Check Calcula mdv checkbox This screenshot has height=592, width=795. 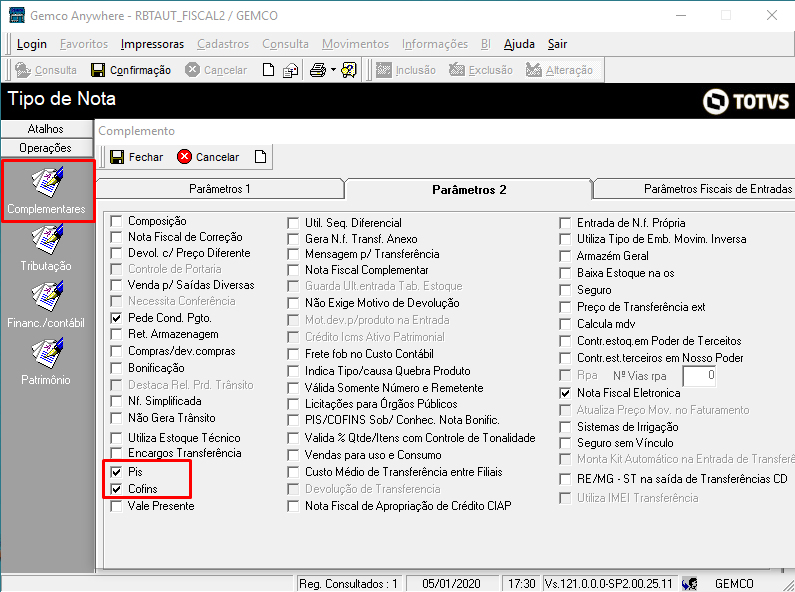tap(565, 324)
